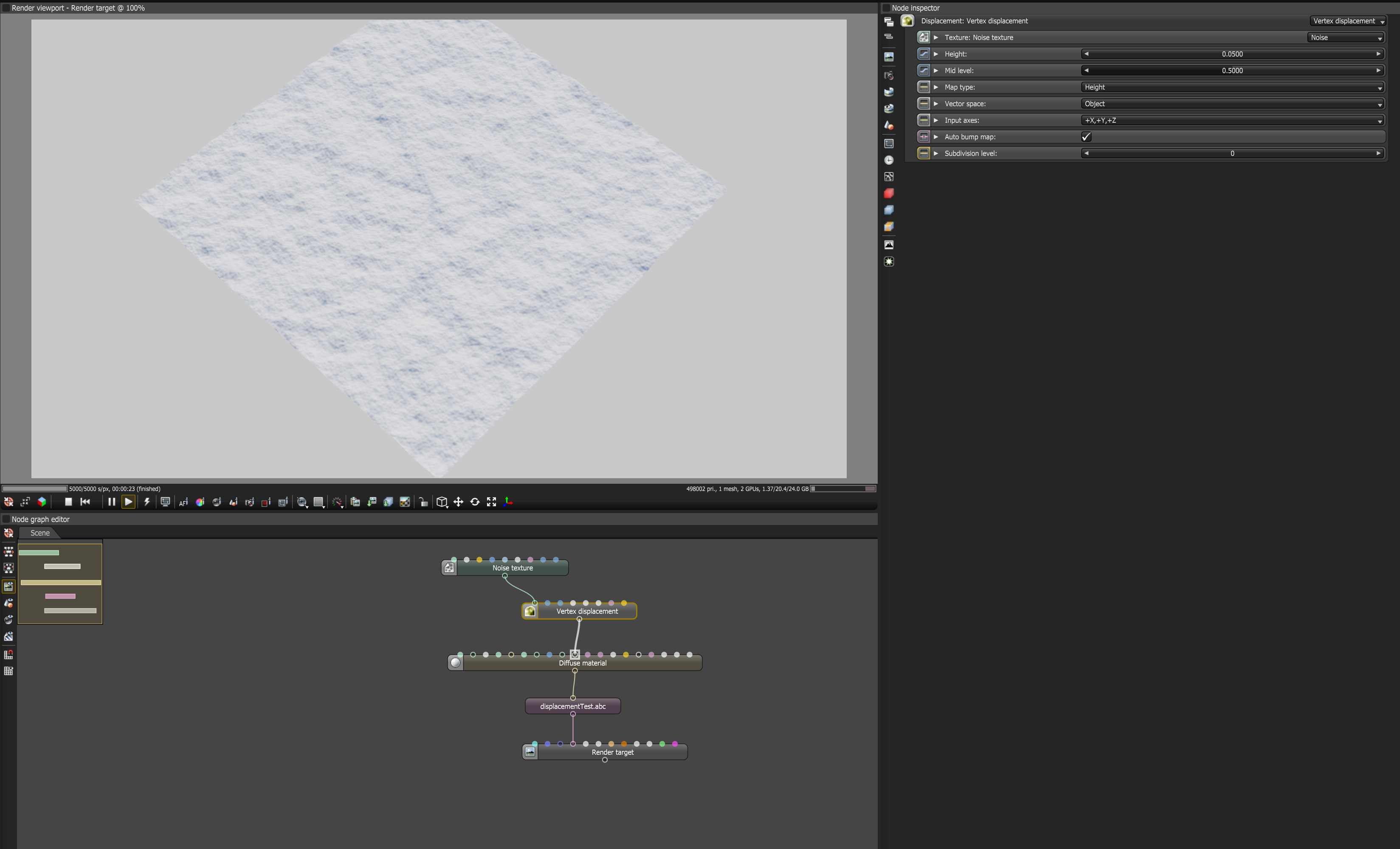Click the restart render icon
1400x849 pixels.
(x=85, y=502)
